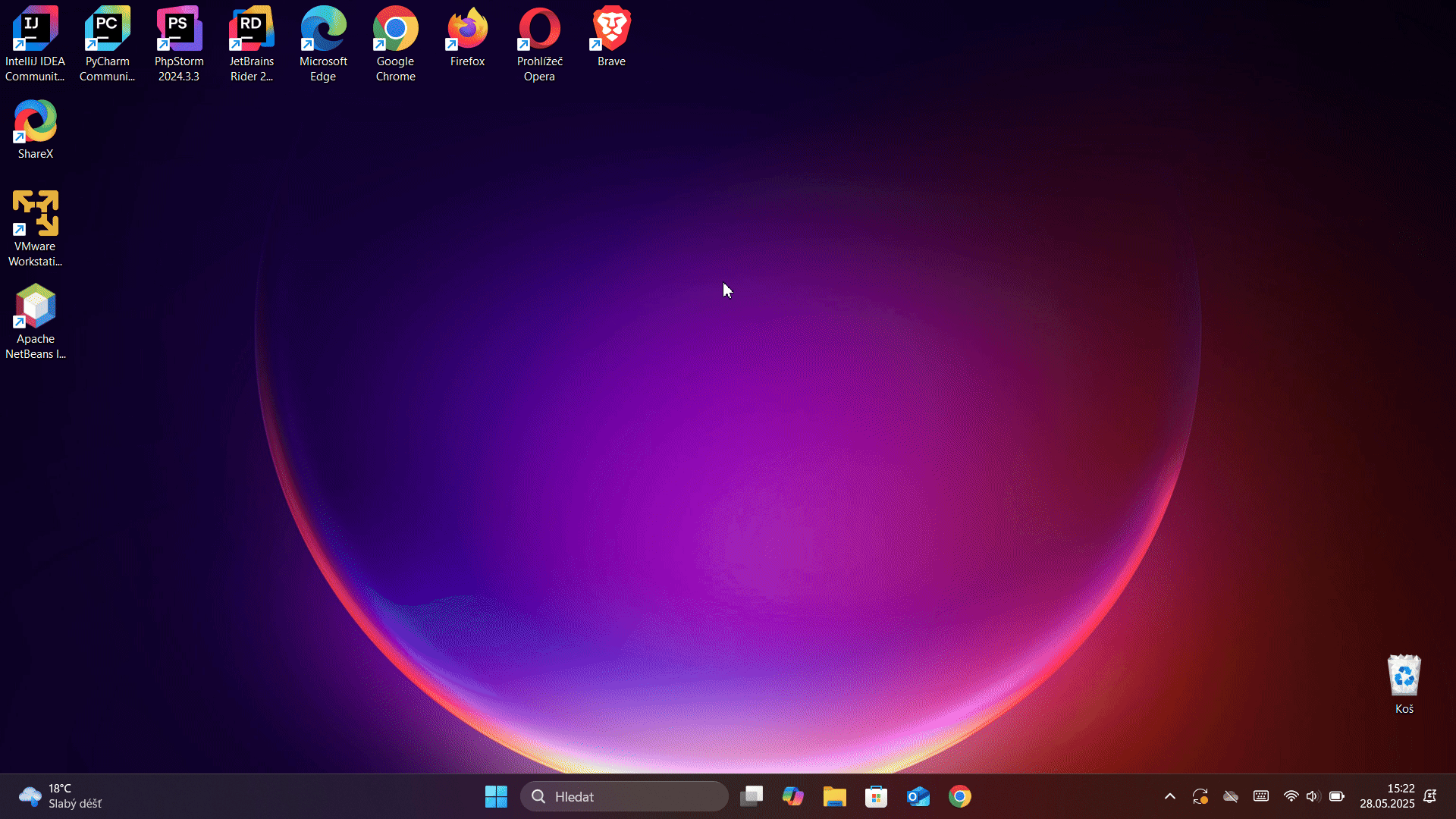
Task: Click the Hledat search field
Action: pos(623,796)
